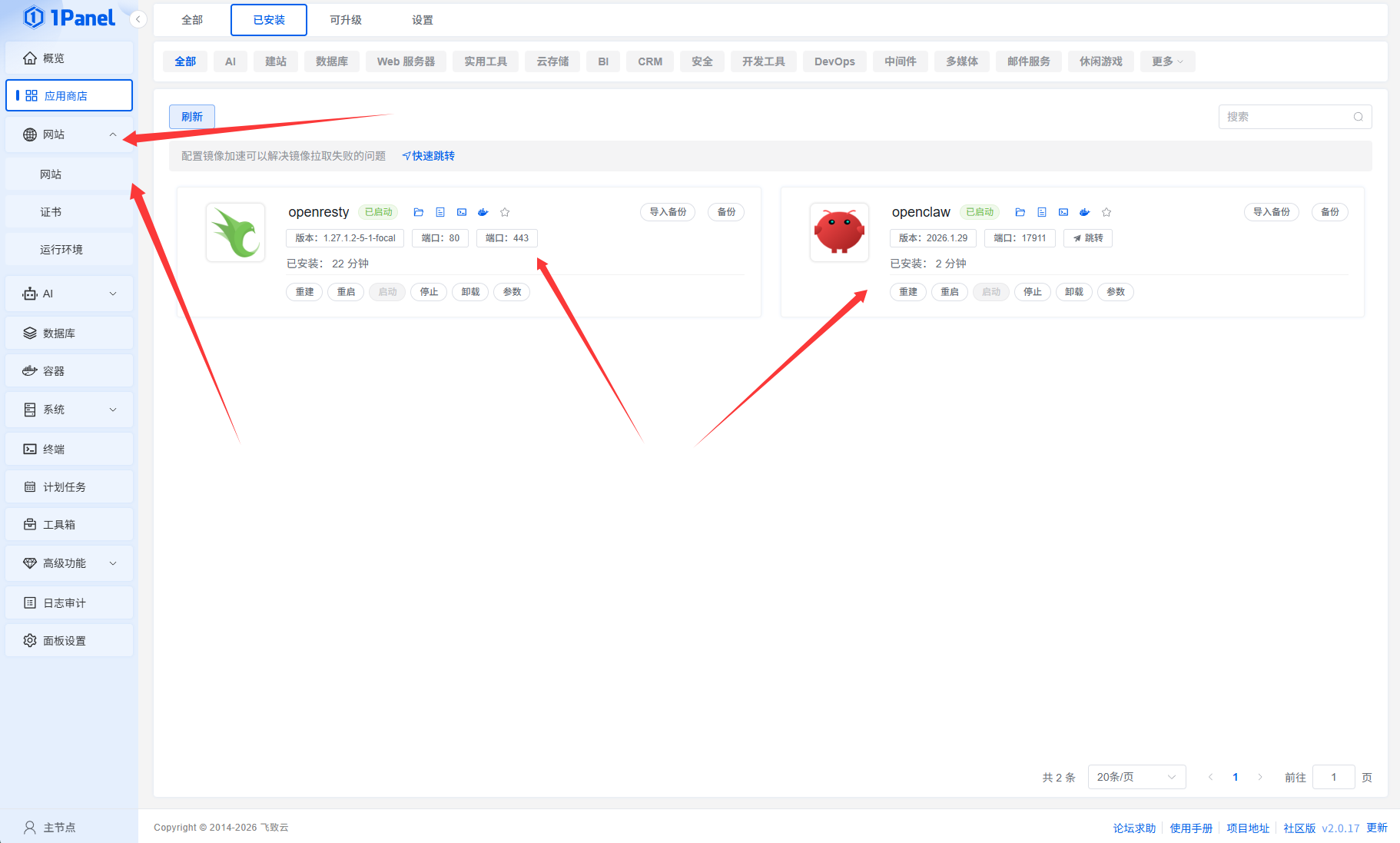Screen dimensions: 1400x843
Task: Expand the 系统 sidebar menu
Action: pyautogui.click(x=69, y=410)
